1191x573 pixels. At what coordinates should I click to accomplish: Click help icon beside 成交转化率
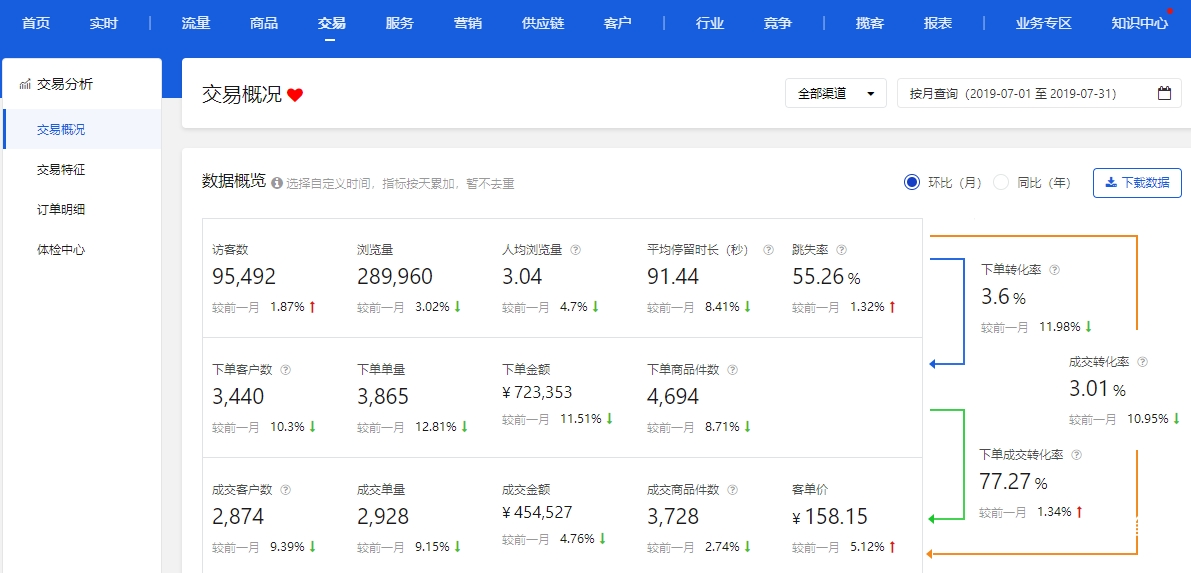click(1142, 362)
